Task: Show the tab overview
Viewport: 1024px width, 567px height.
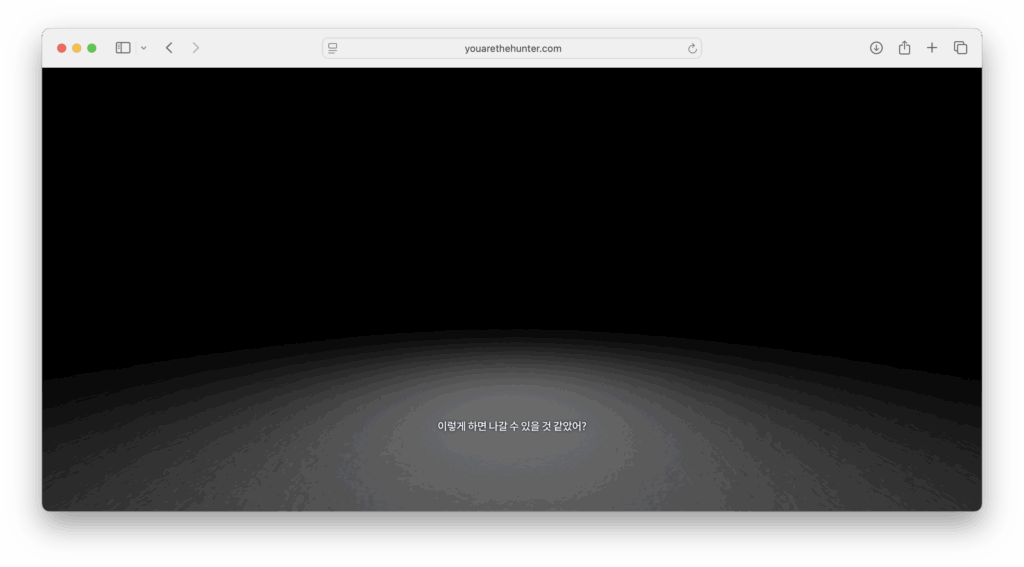Action: click(960, 48)
